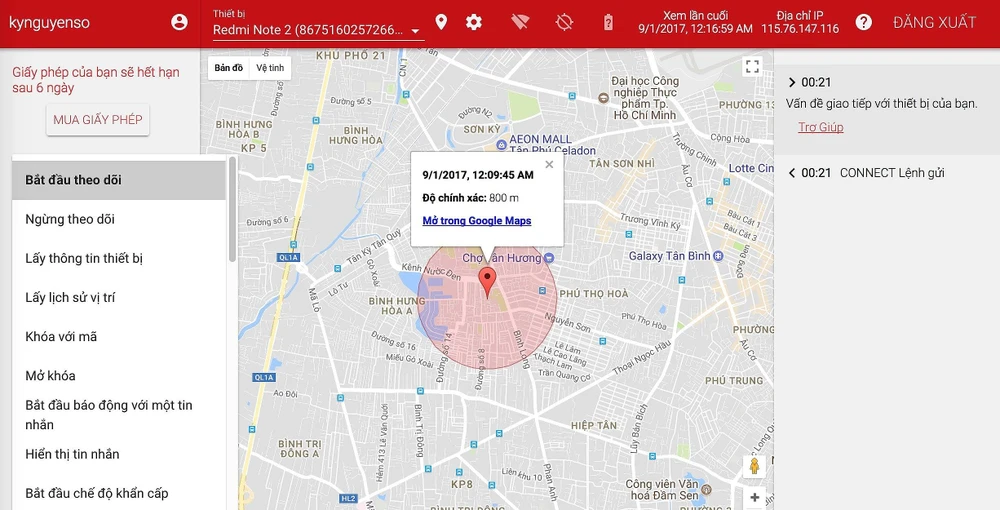Toggle fullscreen map view
The width and height of the screenshot is (1000, 510).
(753, 66)
